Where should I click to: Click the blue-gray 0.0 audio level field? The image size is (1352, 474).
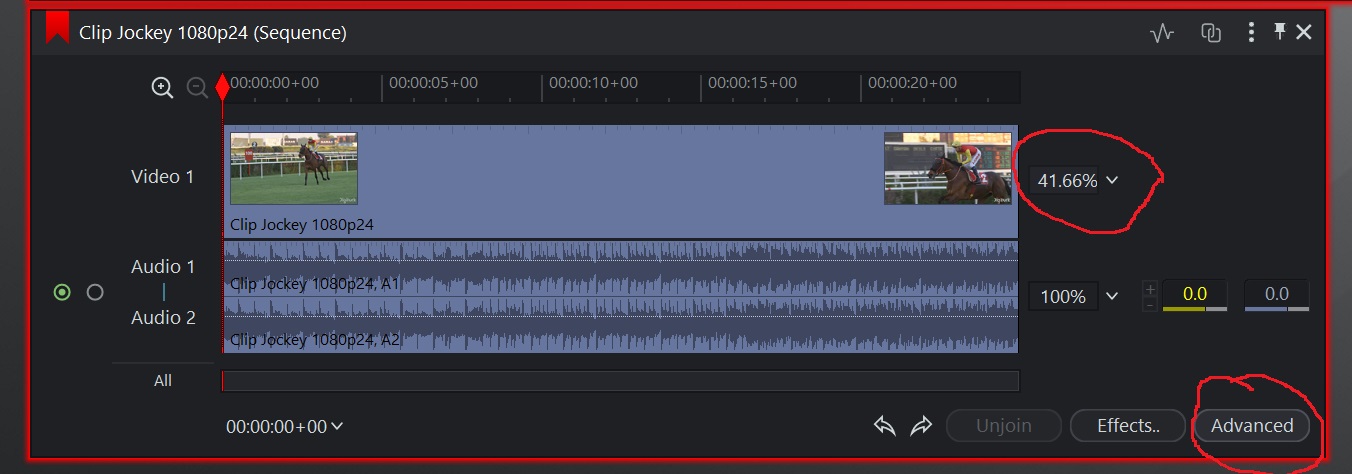click(1277, 295)
